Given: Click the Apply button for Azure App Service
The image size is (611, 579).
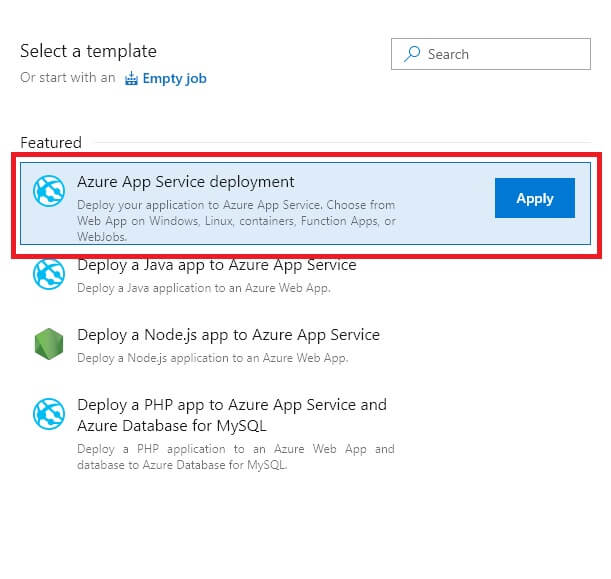Looking at the screenshot, I should 535,198.
